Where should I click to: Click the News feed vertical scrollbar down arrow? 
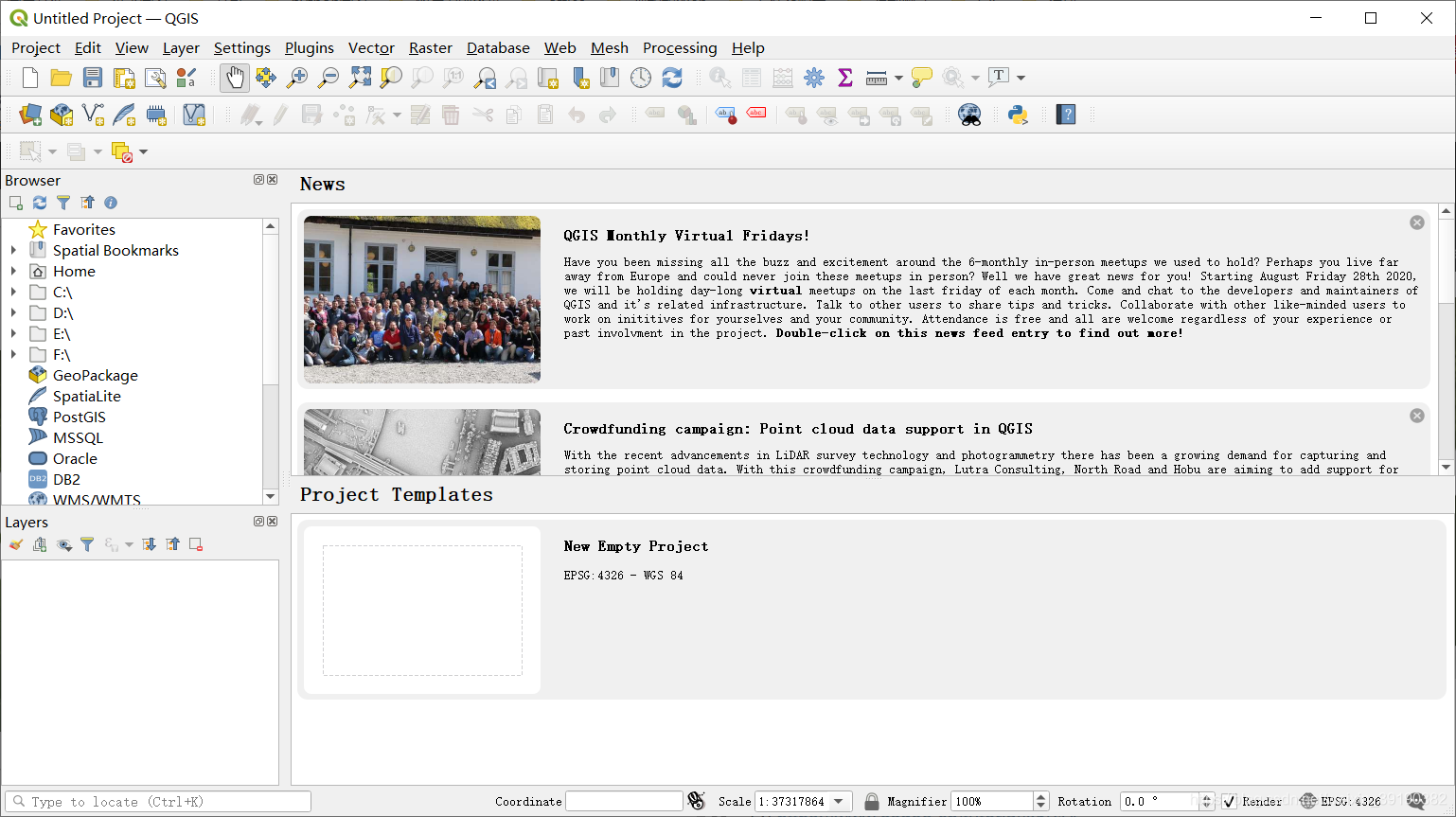(1446, 468)
